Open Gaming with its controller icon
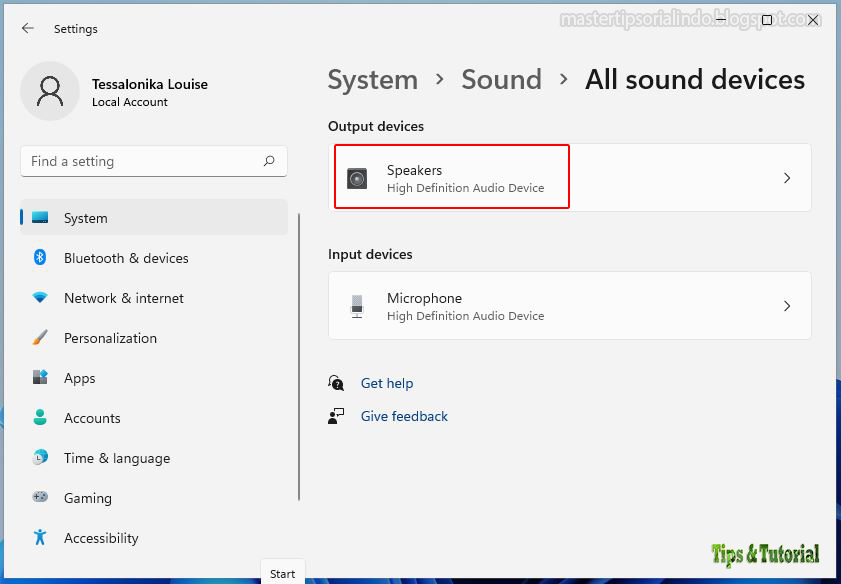This screenshot has width=841, height=584. 39,498
